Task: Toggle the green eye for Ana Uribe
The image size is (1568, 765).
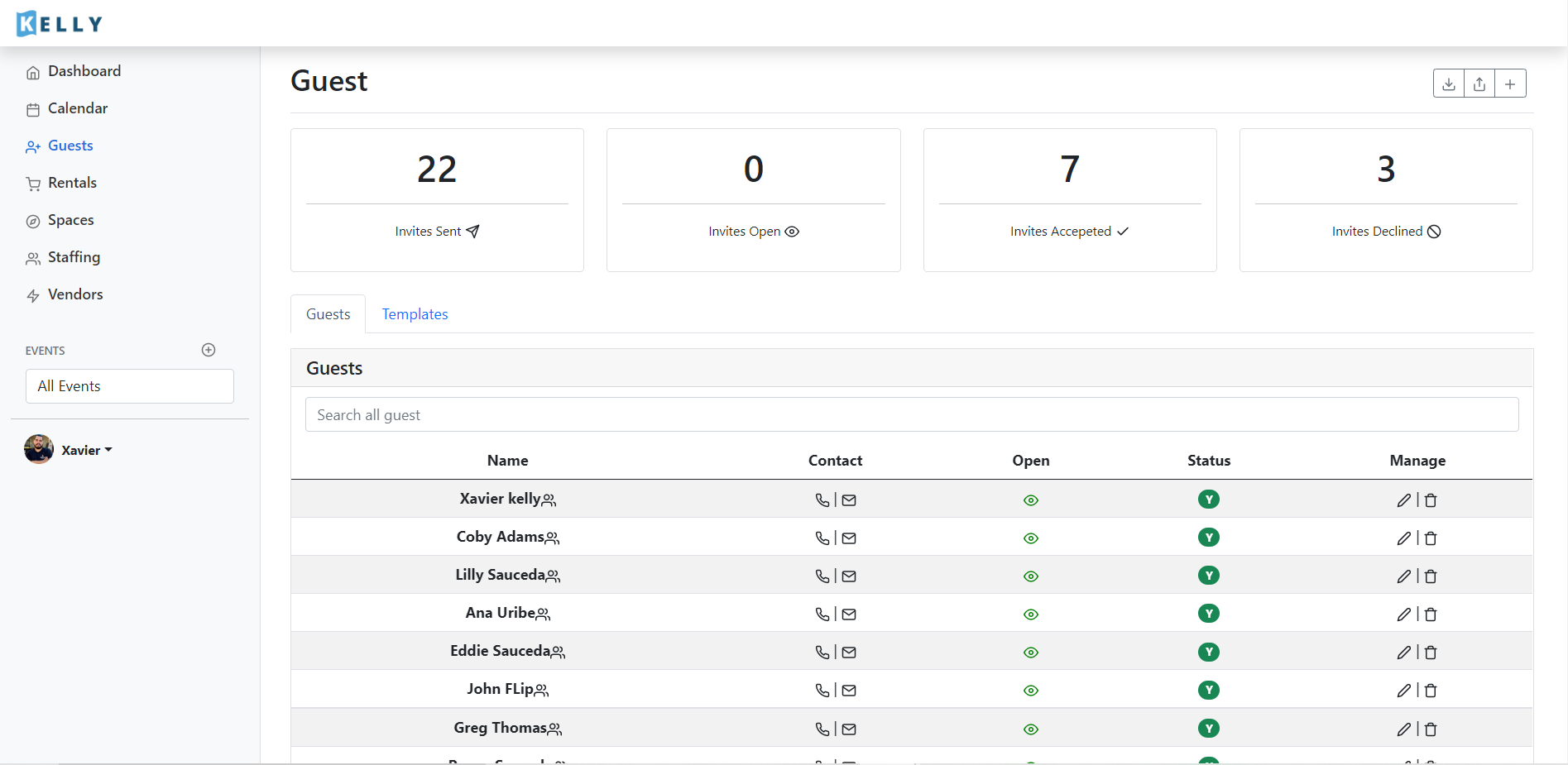Action: click(x=1031, y=614)
